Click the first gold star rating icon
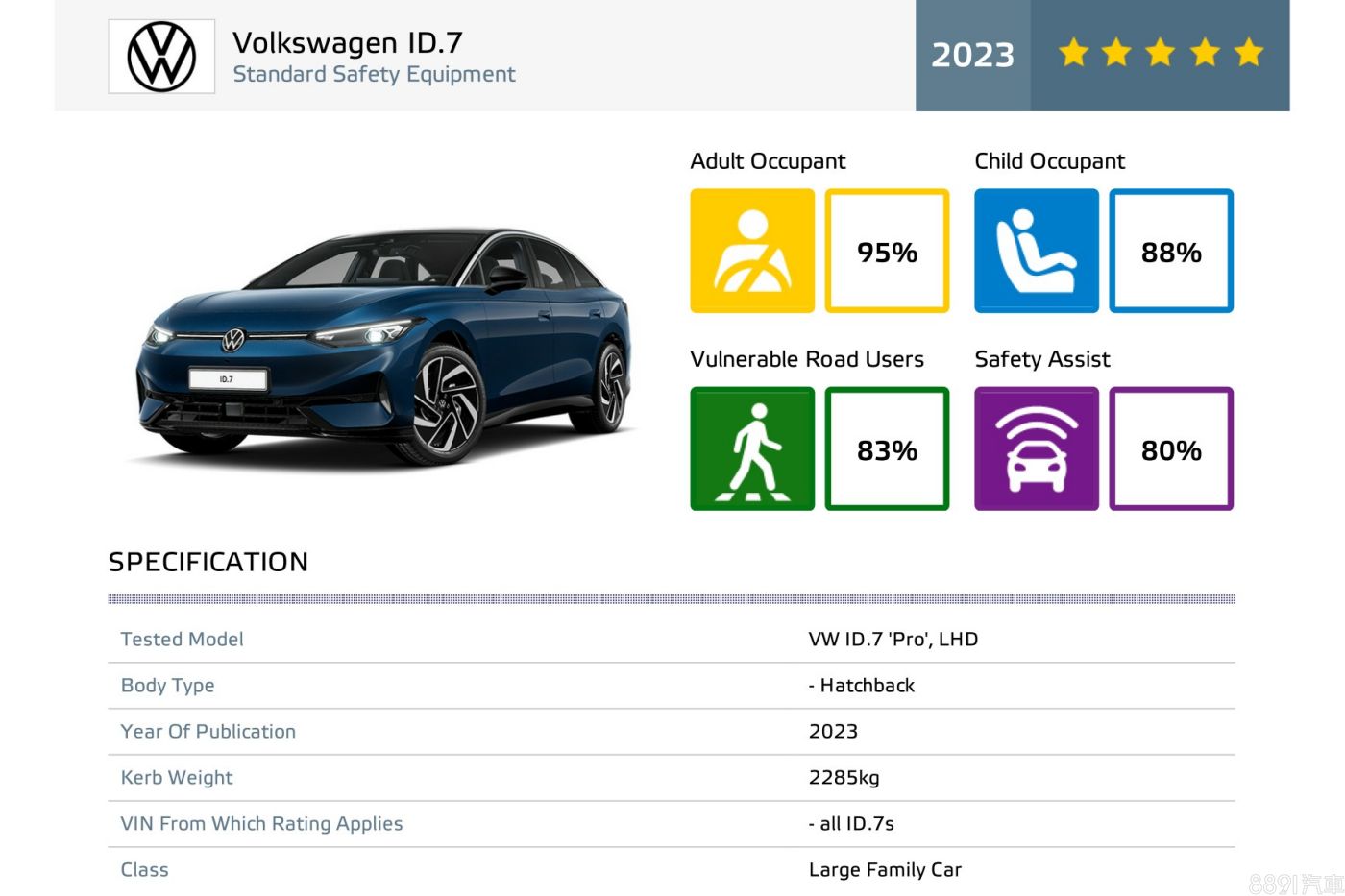This screenshot has height=896, width=1345. tap(1073, 53)
